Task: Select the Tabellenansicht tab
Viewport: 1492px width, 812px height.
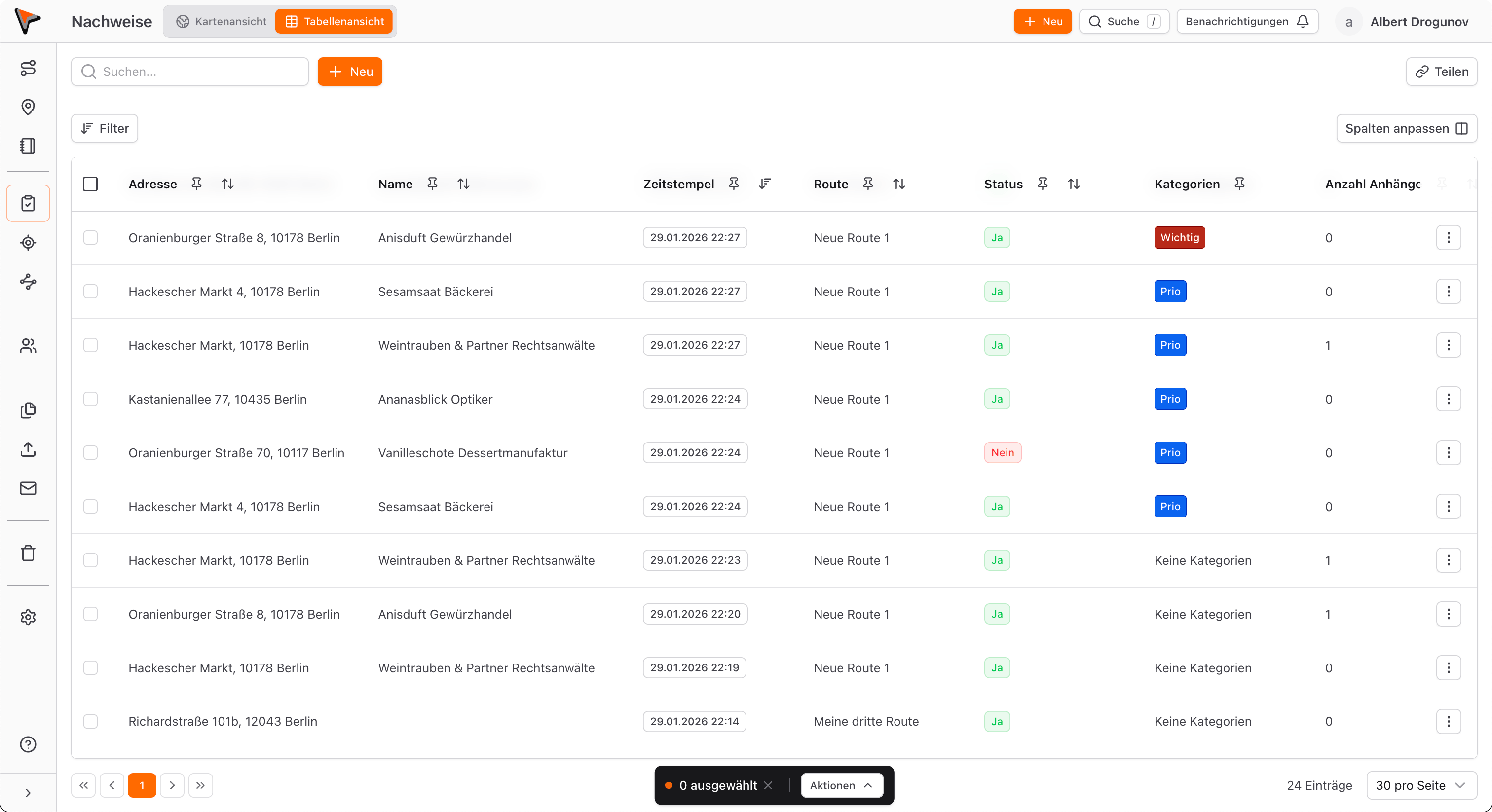Action: point(334,21)
